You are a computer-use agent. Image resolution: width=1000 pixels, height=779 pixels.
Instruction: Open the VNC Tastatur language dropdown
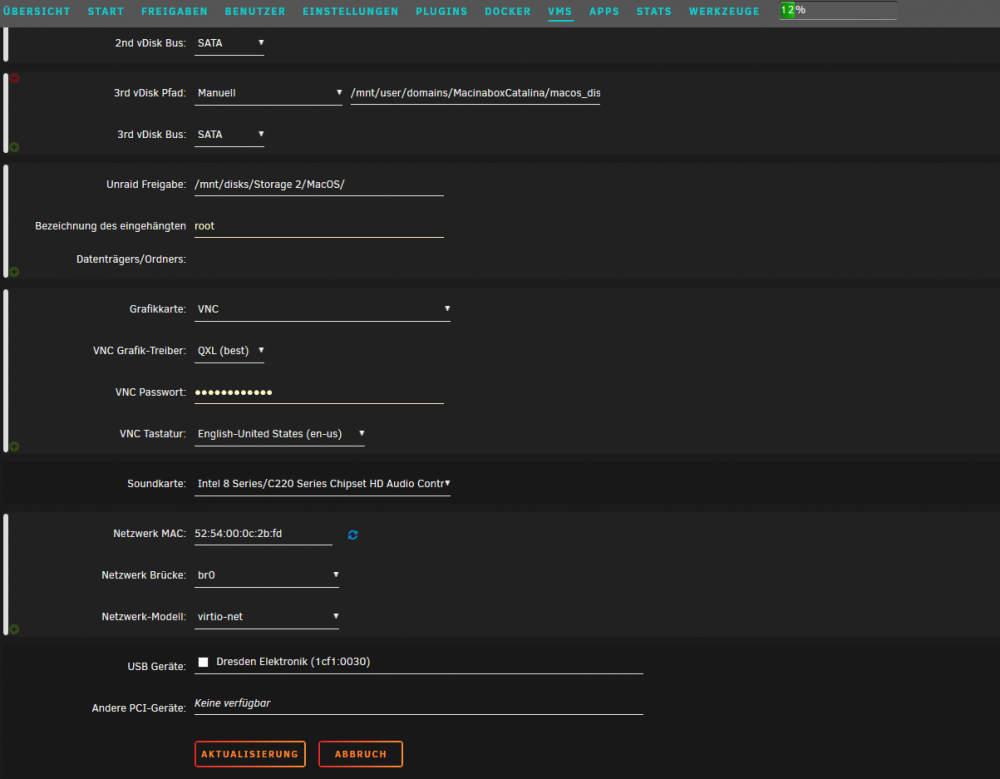tap(279, 434)
